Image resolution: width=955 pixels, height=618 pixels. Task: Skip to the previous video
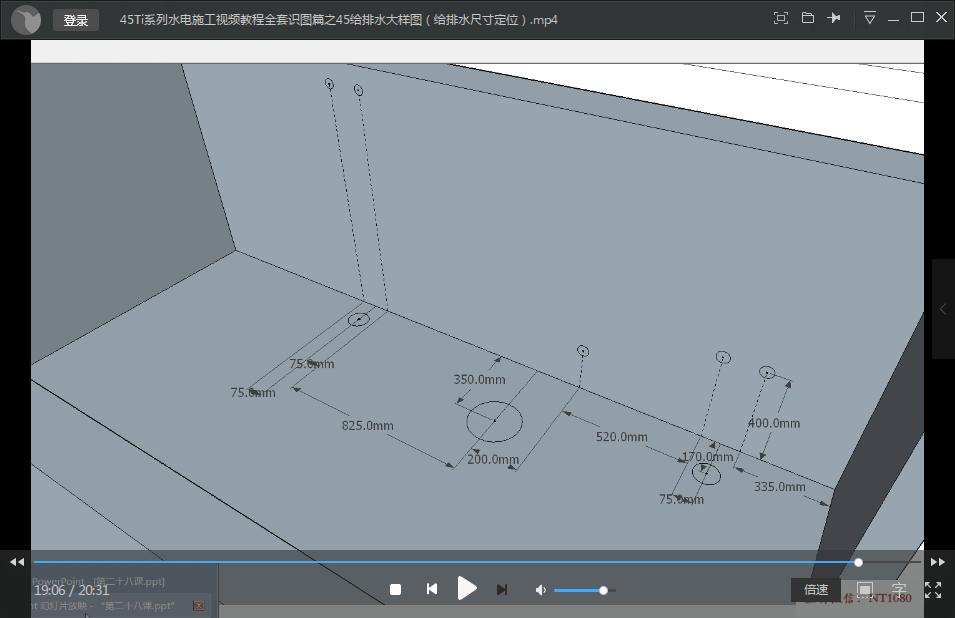[x=431, y=590]
